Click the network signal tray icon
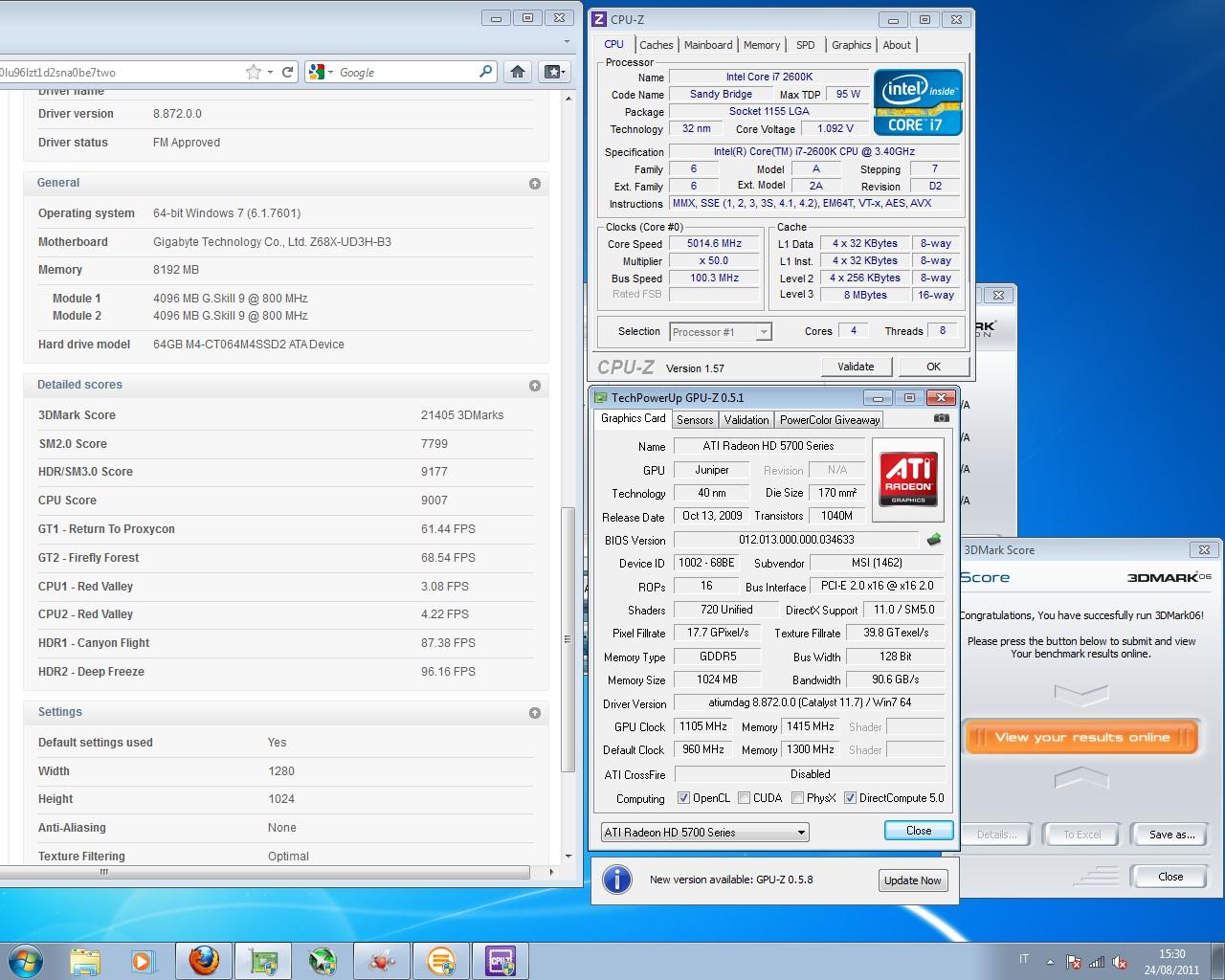 1097,963
